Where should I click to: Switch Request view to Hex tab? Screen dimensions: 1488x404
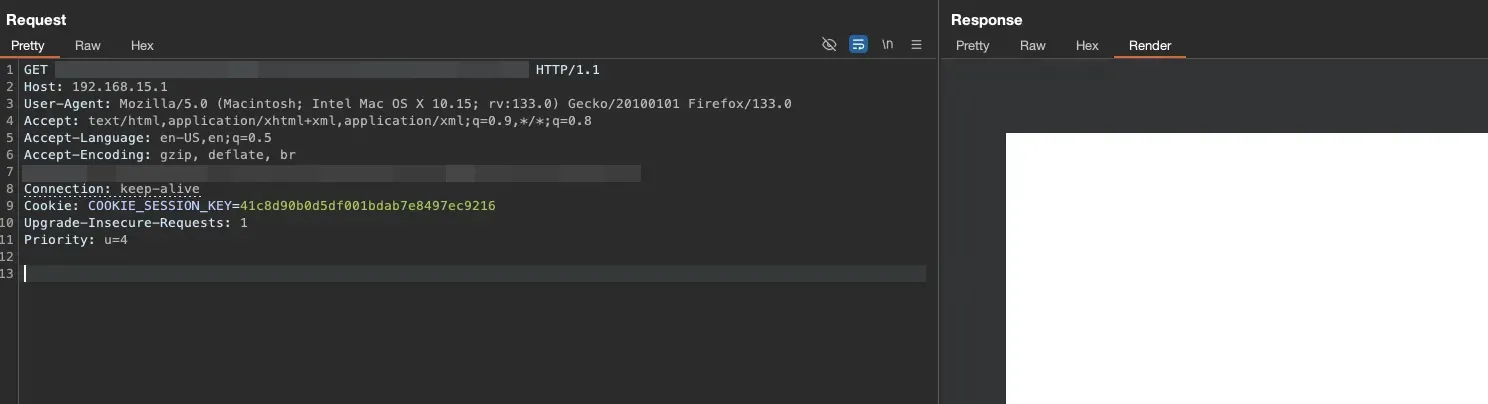142,45
